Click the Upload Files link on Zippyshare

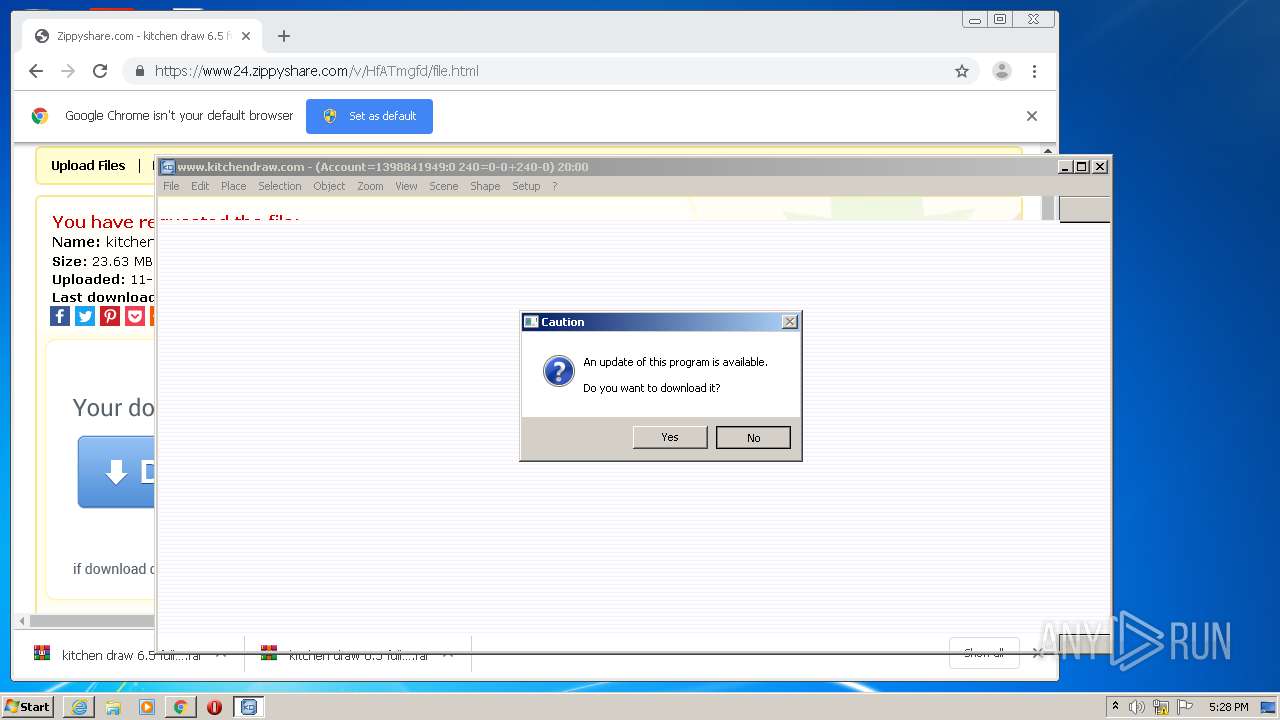point(88,166)
